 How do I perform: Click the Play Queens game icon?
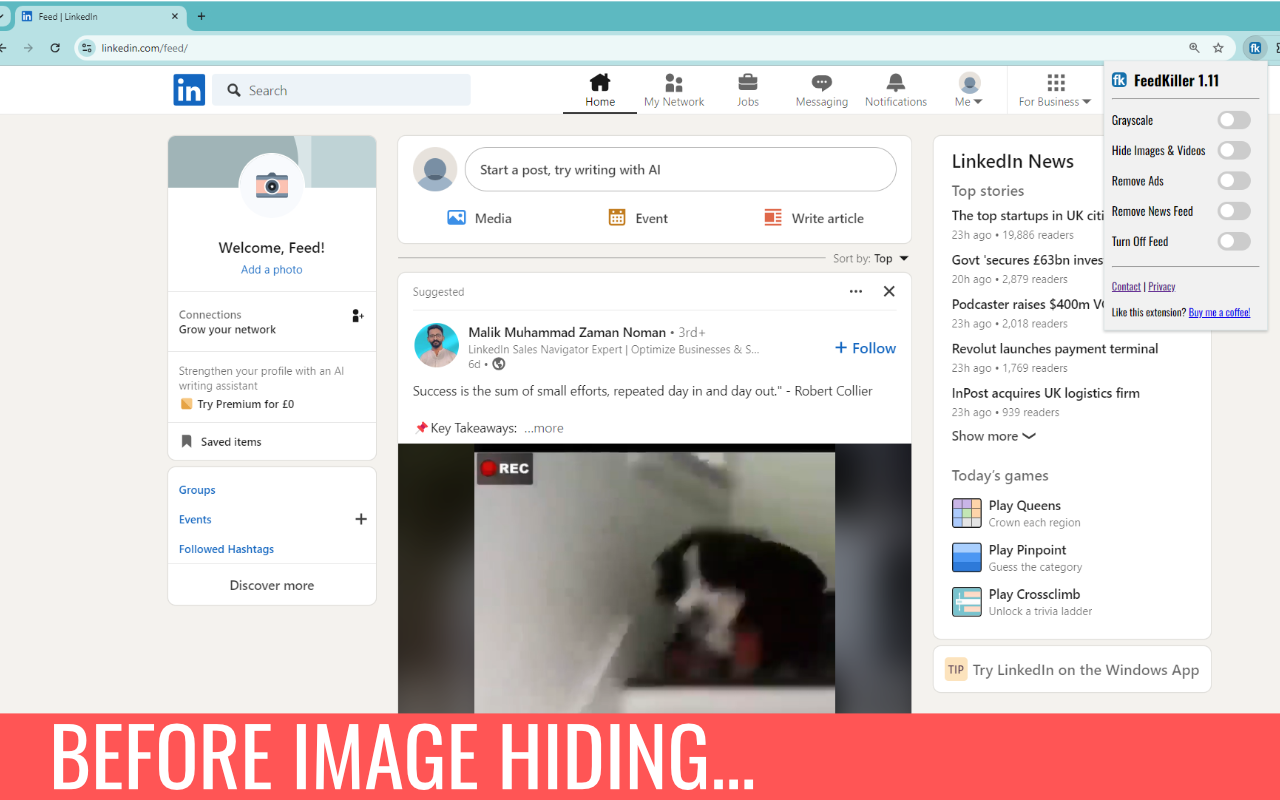click(x=967, y=513)
